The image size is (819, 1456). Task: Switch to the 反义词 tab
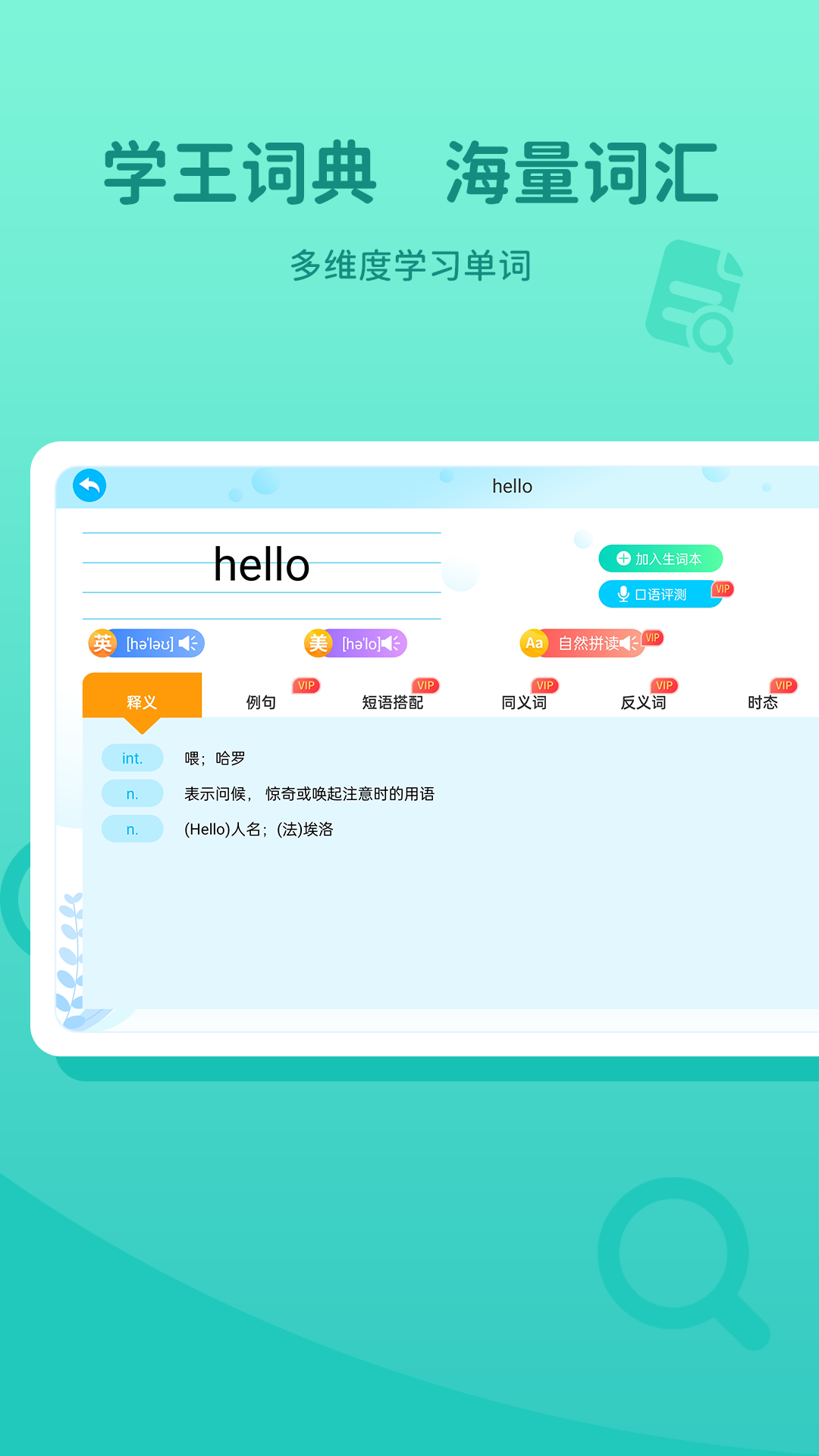click(643, 702)
